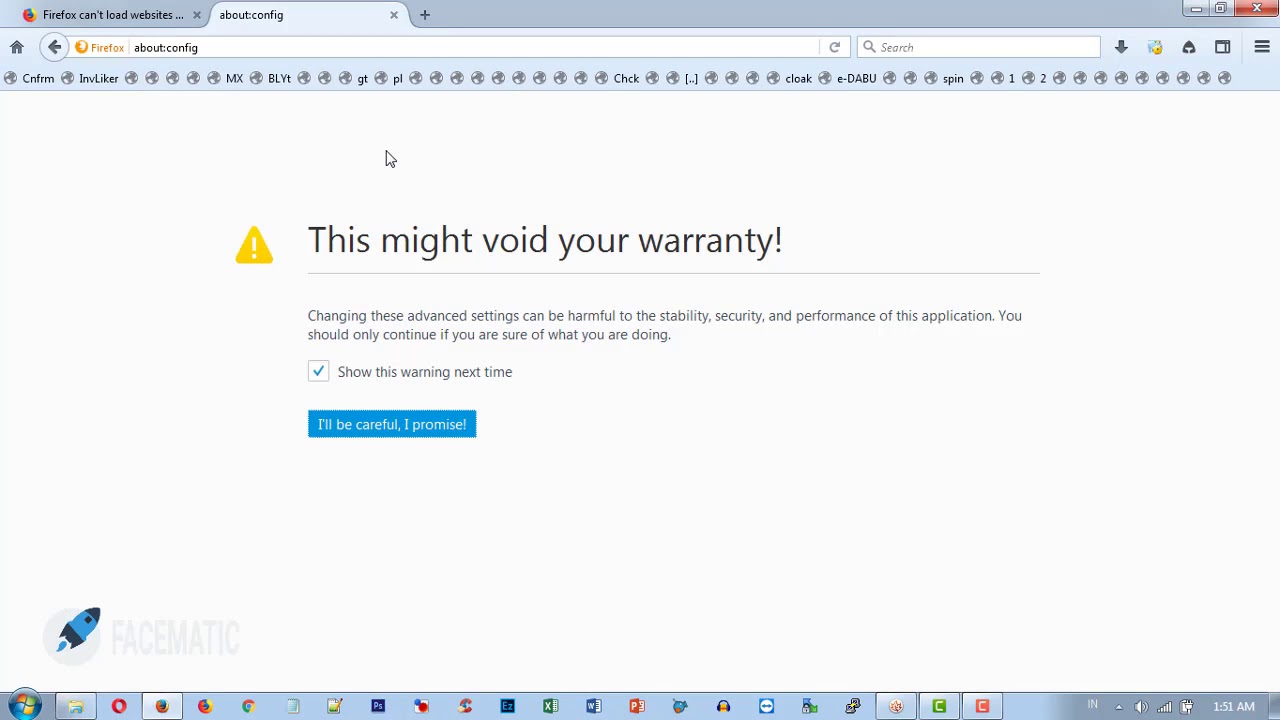Open Chrome from the taskbar
Viewport: 1280px width, 720px height.
click(x=248, y=706)
